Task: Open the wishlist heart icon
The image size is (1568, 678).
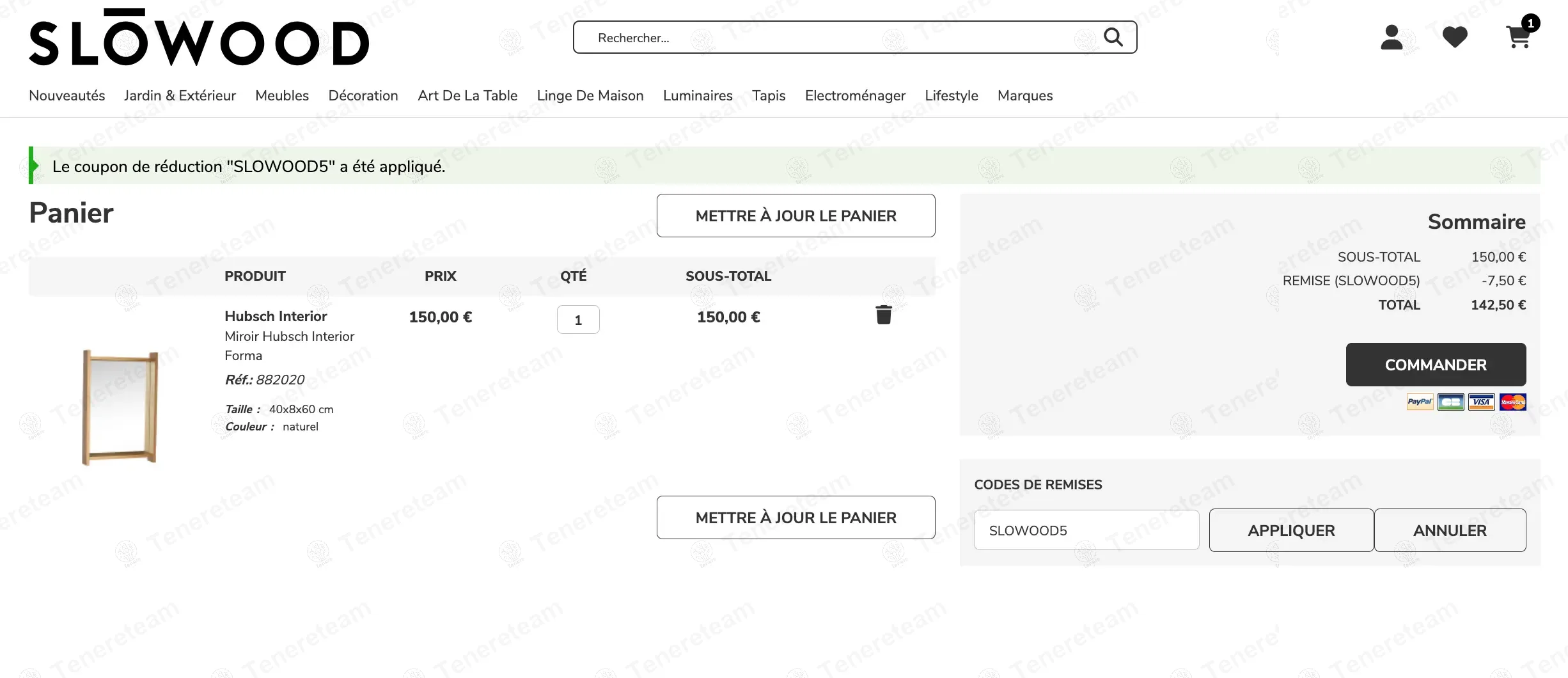Action: pyautogui.click(x=1455, y=37)
